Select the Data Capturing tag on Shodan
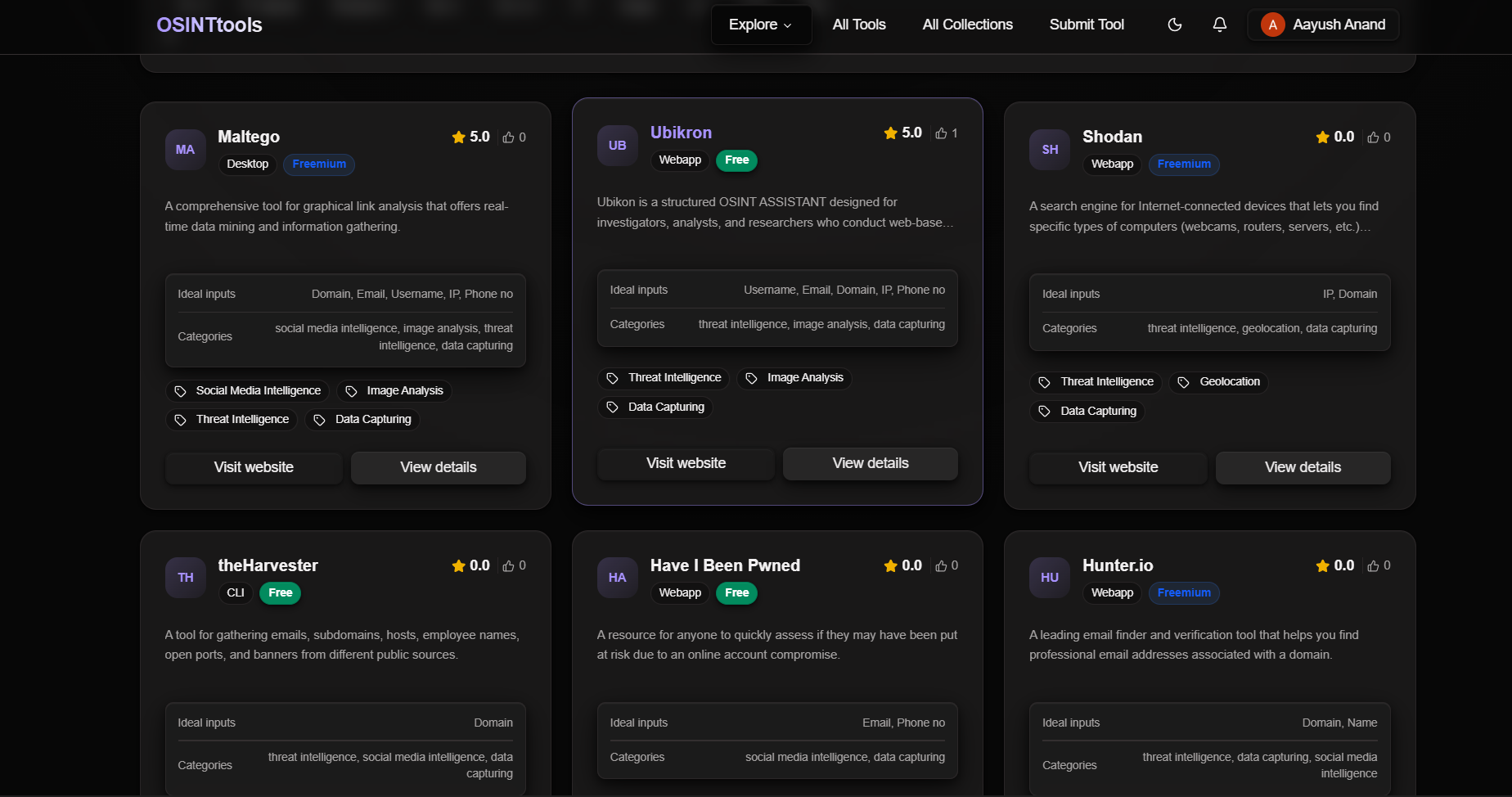This screenshot has height=797, width=1512. [x=1087, y=411]
